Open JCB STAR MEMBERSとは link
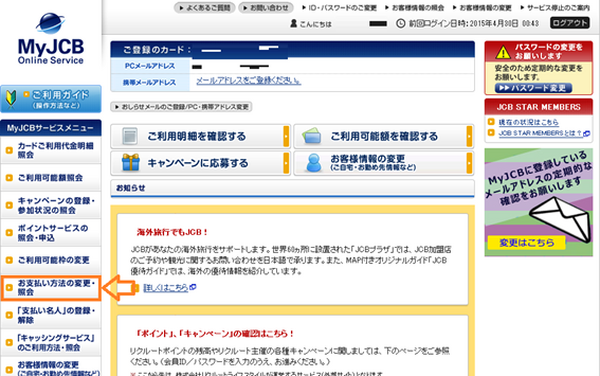 click(540, 133)
